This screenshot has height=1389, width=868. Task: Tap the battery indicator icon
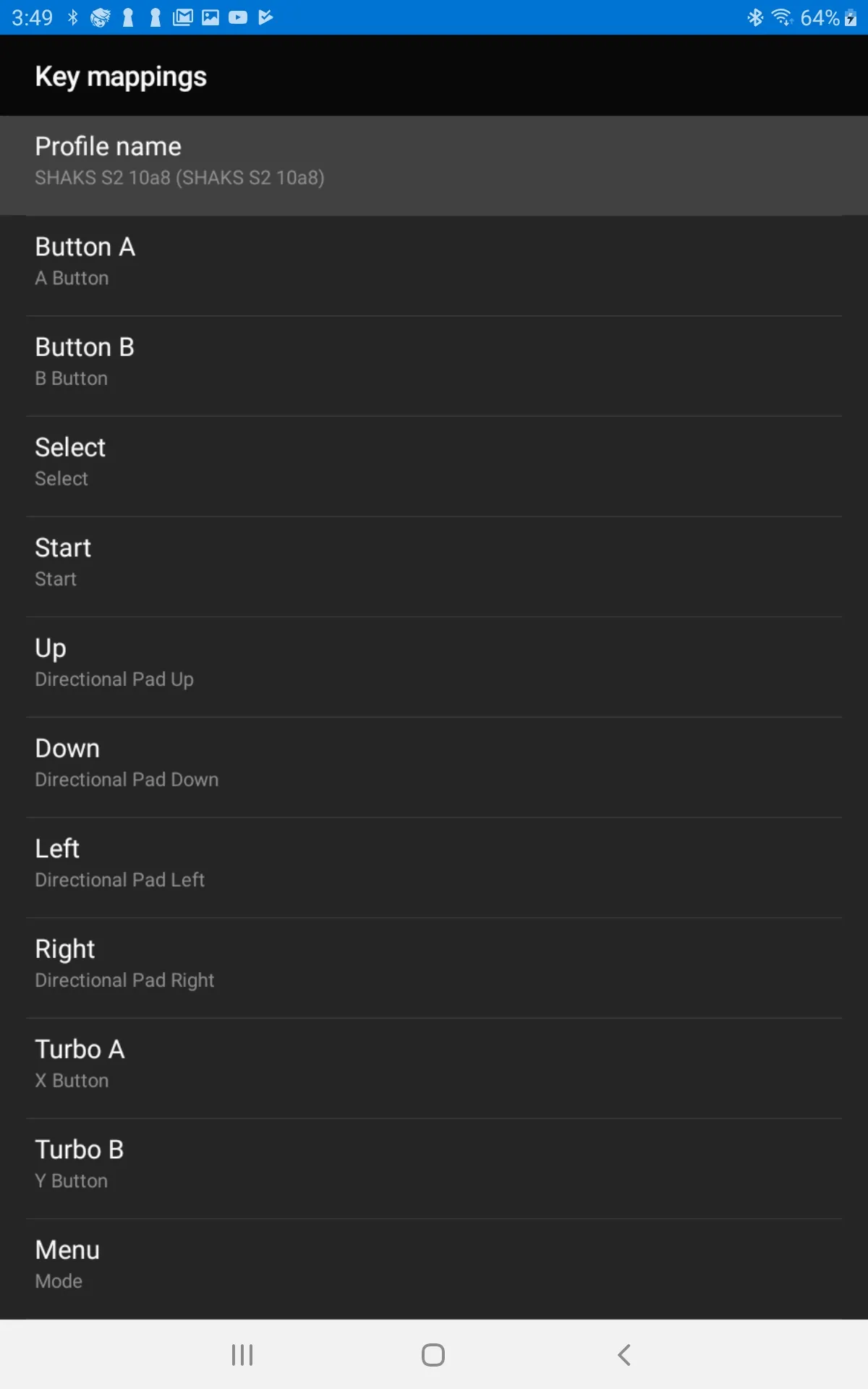pyautogui.click(x=851, y=17)
